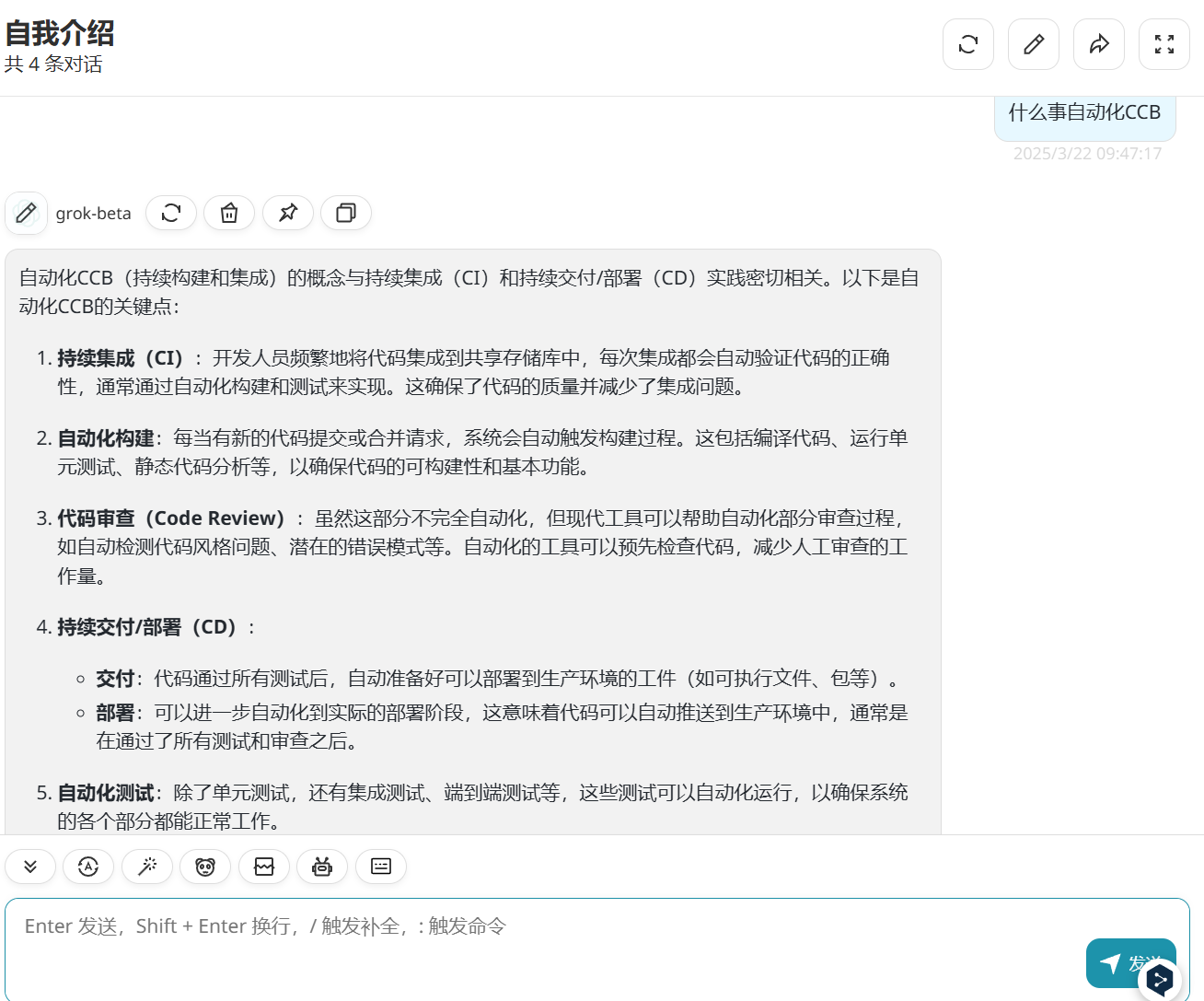Click the message input text area
Screen dimensions: 1204x1001
pos(552,949)
